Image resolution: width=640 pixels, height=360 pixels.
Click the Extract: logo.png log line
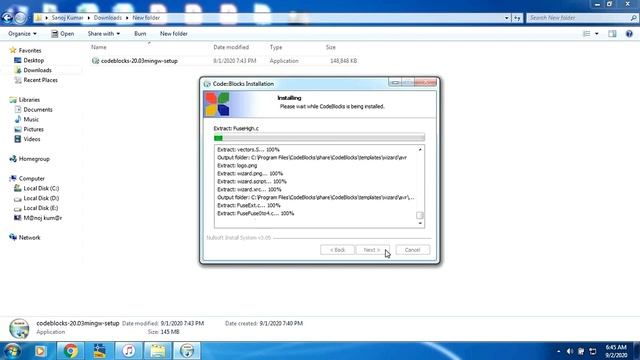[x=237, y=166]
